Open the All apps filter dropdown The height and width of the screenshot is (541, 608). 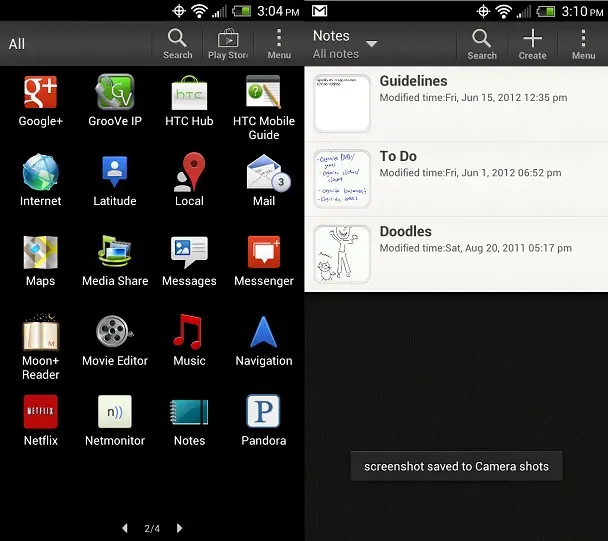[17, 44]
